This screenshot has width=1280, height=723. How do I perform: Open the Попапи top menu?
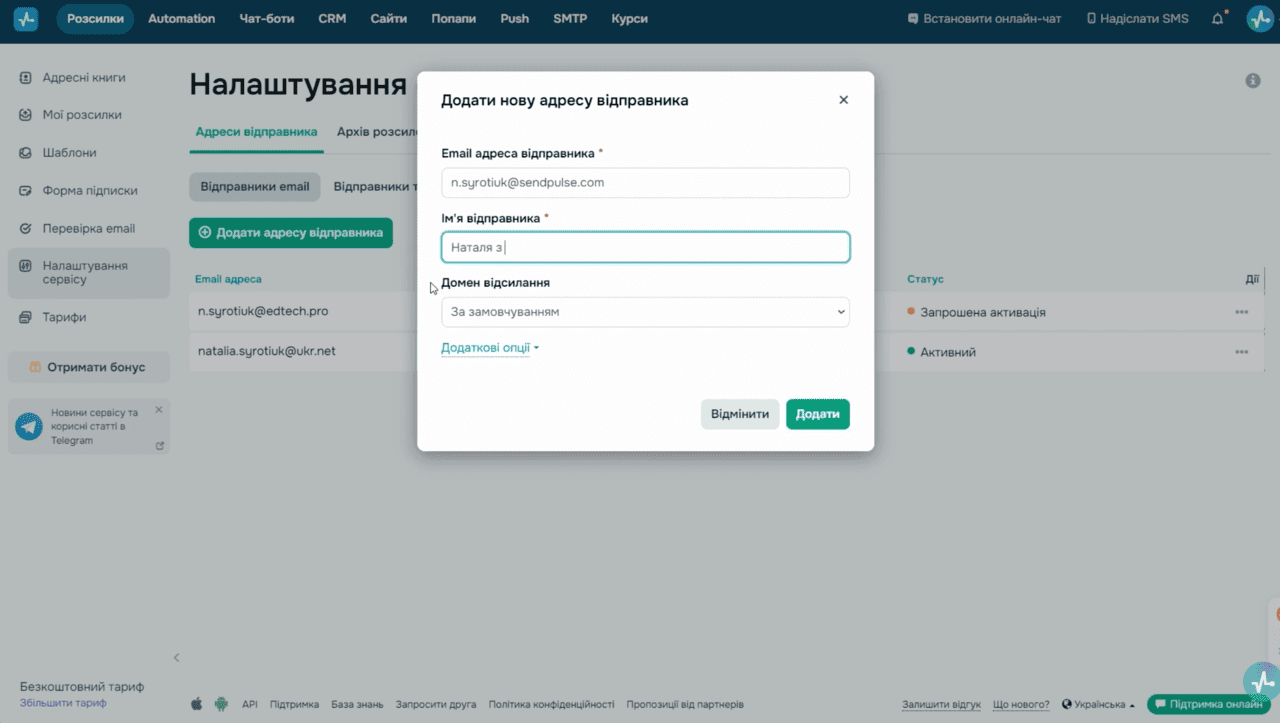[x=454, y=19]
